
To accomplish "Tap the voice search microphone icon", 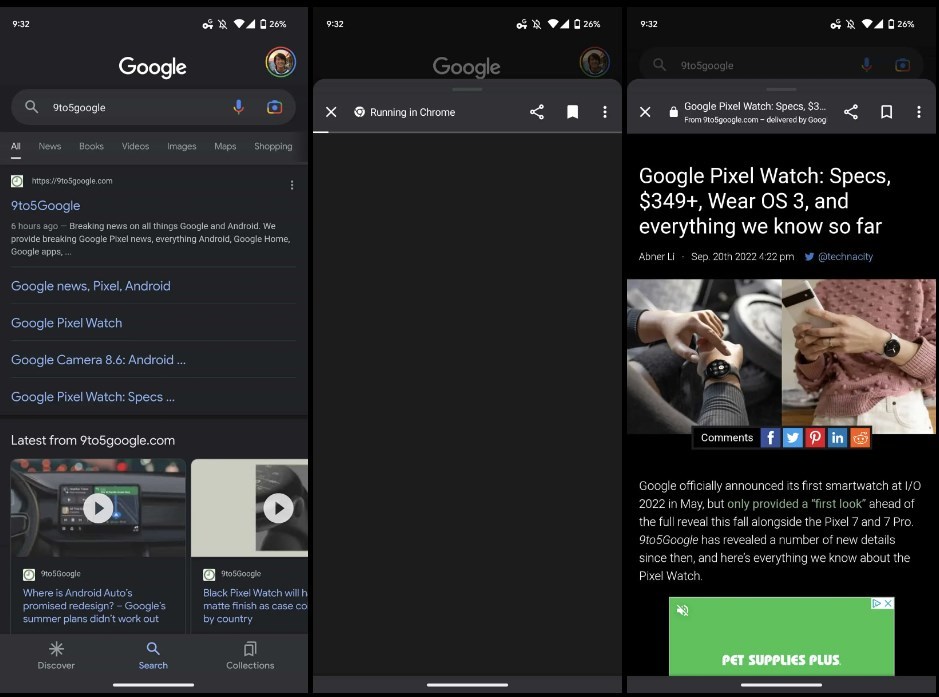I will (238, 107).
